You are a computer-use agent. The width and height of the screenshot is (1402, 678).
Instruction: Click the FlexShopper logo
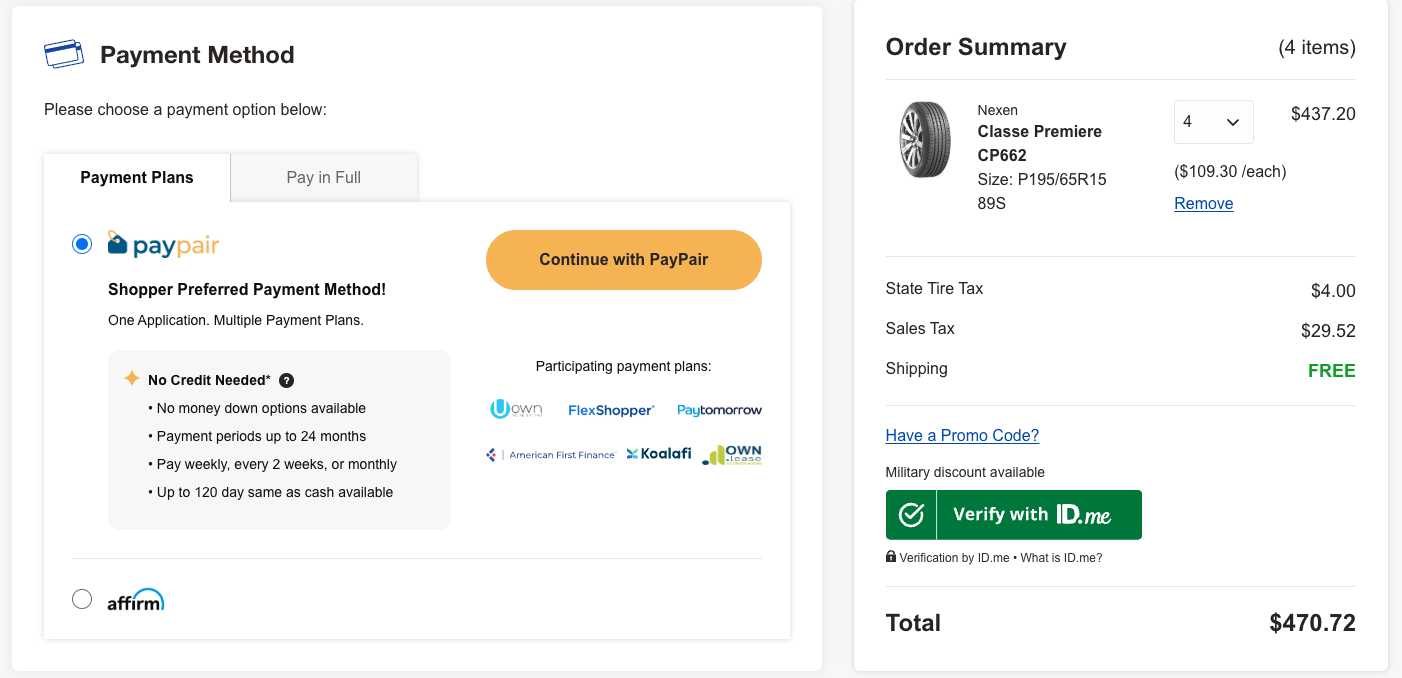(610, 410)
